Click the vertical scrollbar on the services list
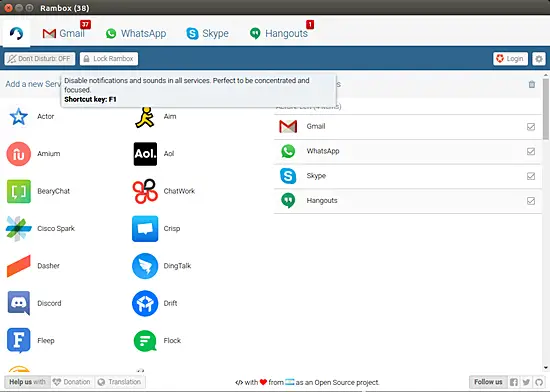The image size is (550, 392). [545, 109]
